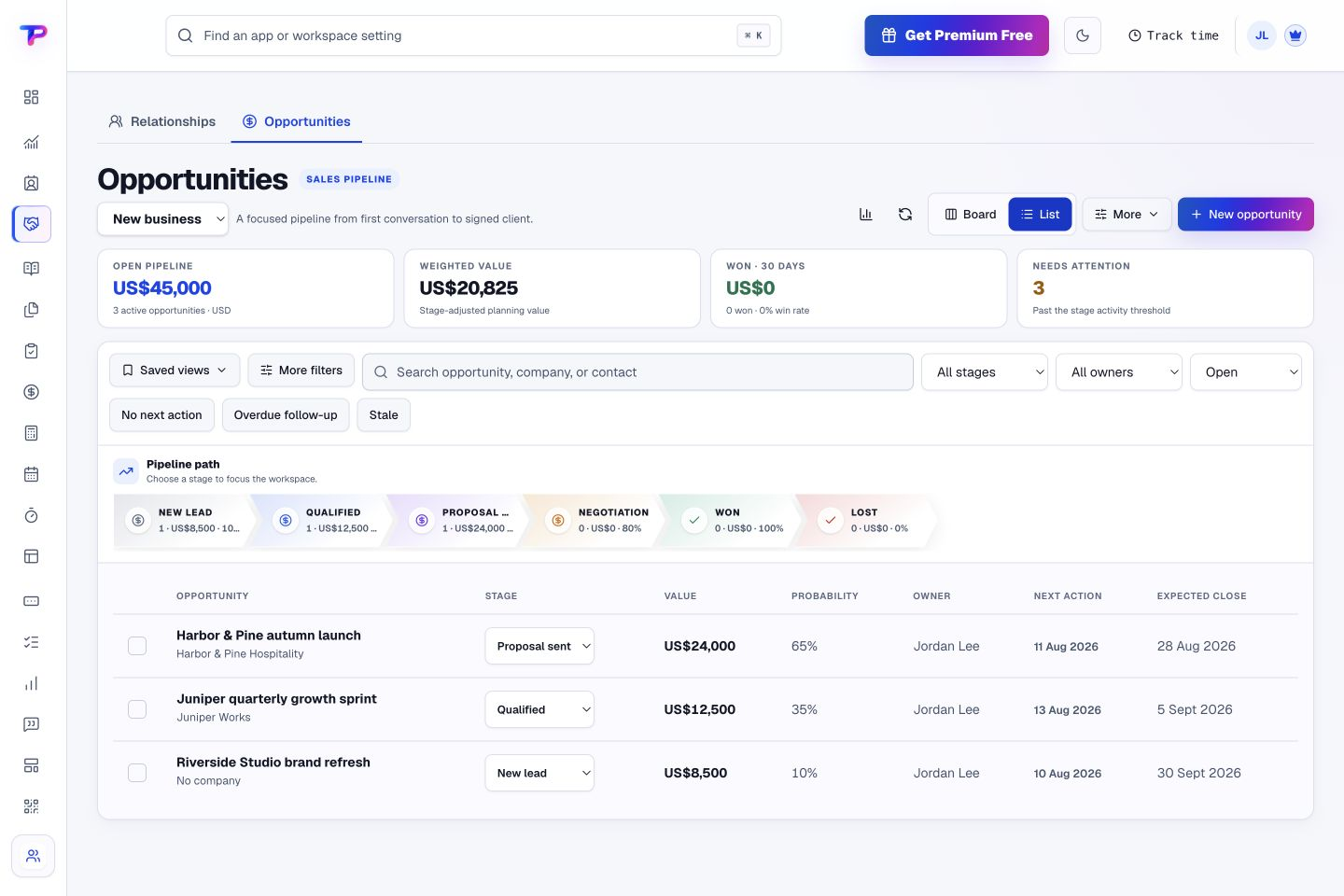Image resolution: width=1344 pixels, height=896 pixels.
Task: Open the growth chart icon in sidebar
Action: coord(31,142)
